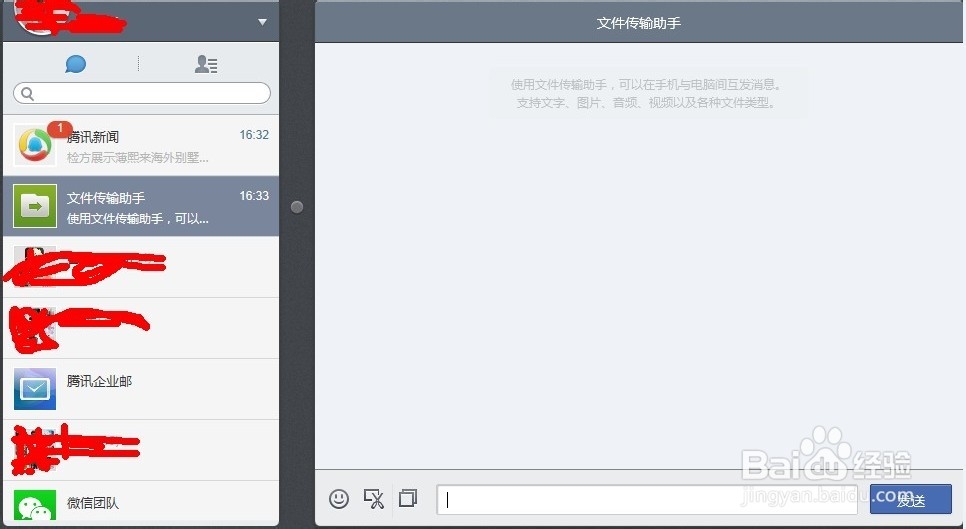This screenshot has height=529, width=966.
Task: Click the 16:32 timestamp on 腾讯新闻
Action: 254,135
